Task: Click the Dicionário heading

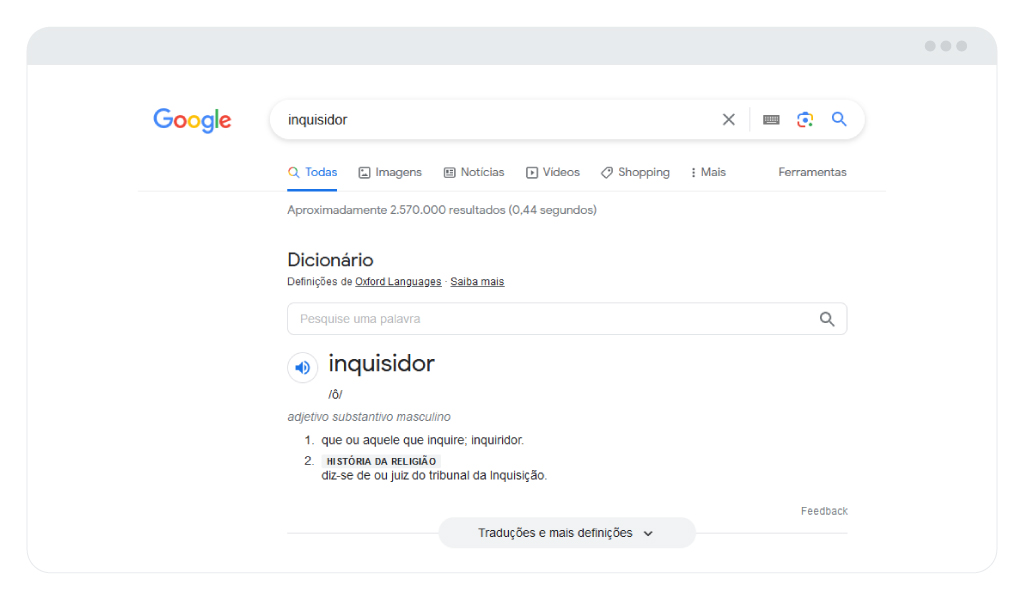Action: [x=330, y=260]
